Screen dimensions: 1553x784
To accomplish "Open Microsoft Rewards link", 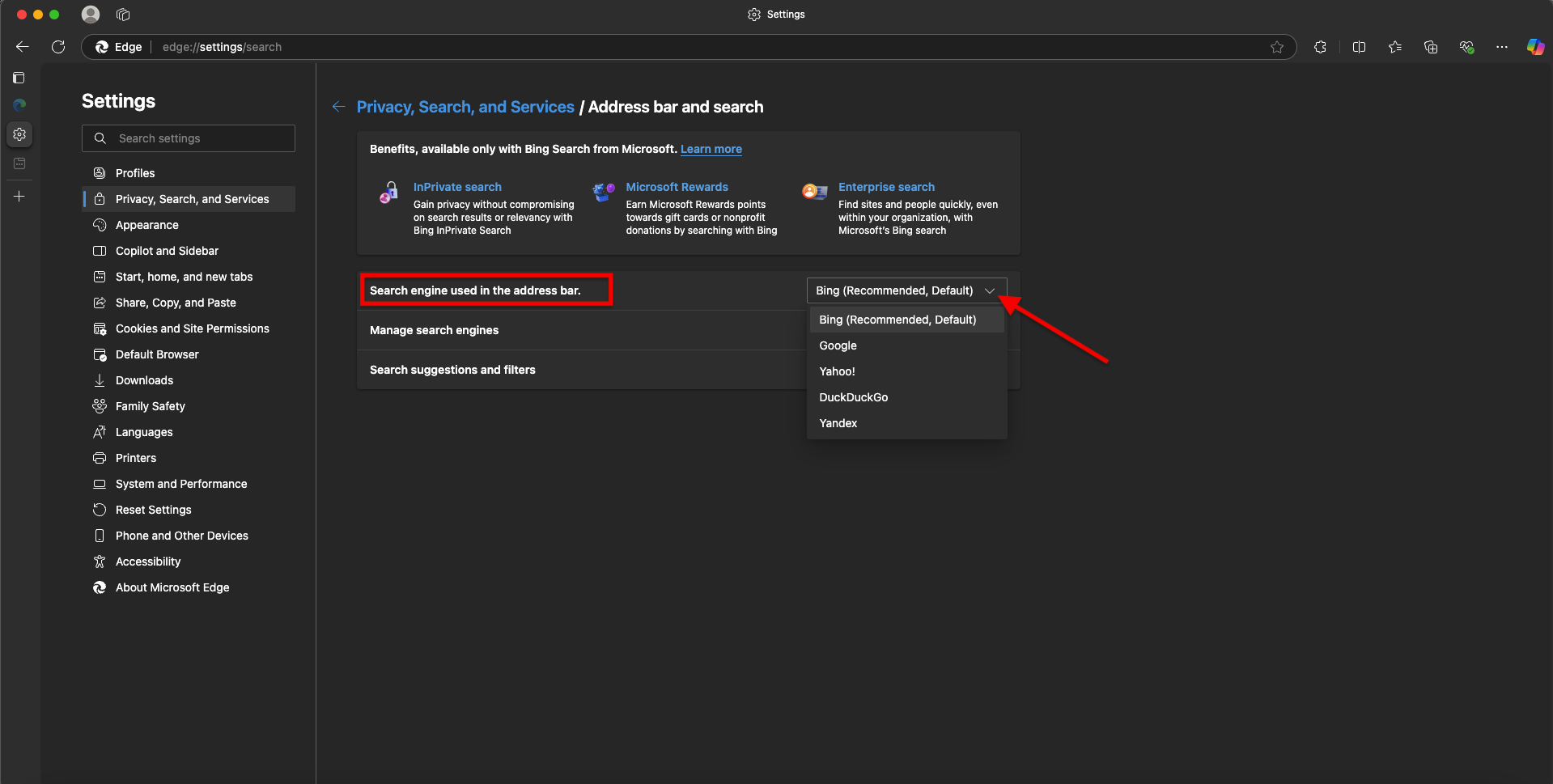I will click(677, 187).
